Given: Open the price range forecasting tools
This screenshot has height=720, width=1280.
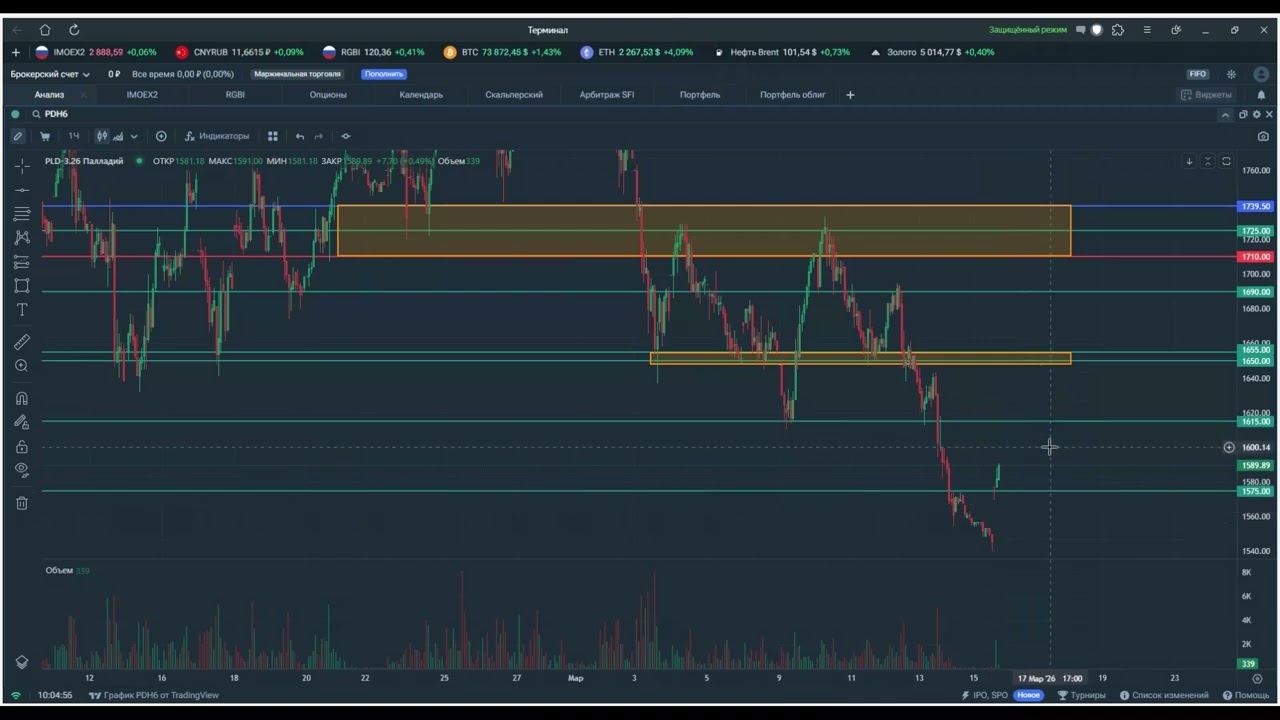Looking at the screenshot, I should click(x=22, y=262).
